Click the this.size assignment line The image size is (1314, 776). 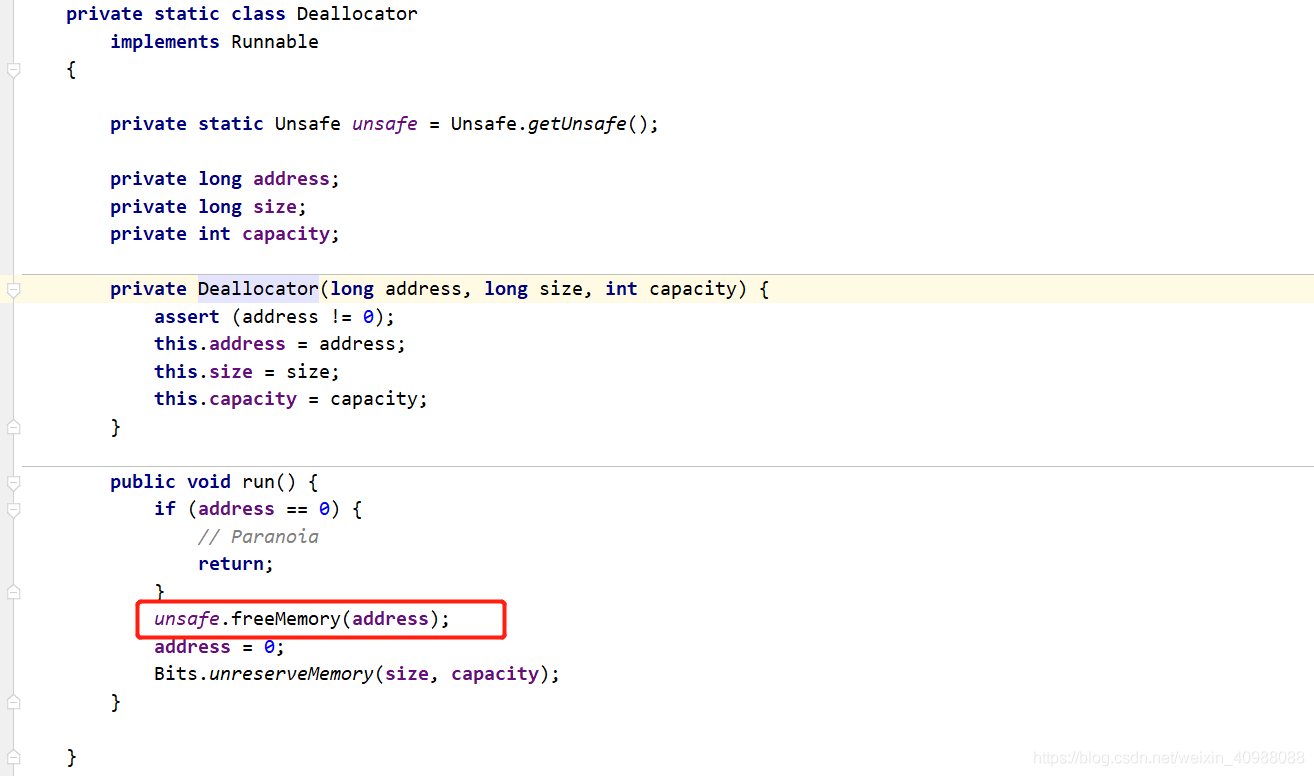[x=246, y=372]
